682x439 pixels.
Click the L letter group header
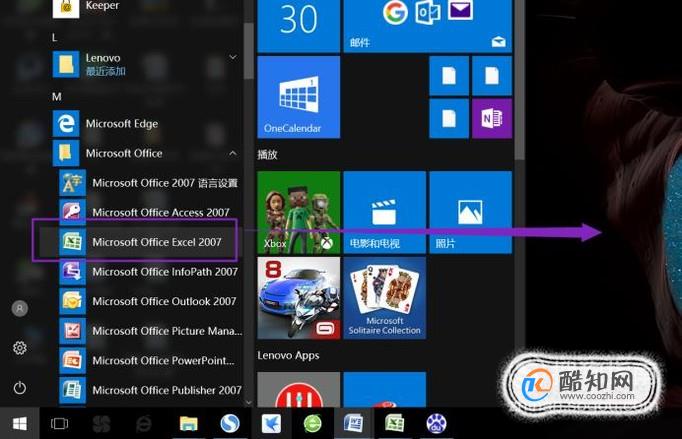pos(54,38)
